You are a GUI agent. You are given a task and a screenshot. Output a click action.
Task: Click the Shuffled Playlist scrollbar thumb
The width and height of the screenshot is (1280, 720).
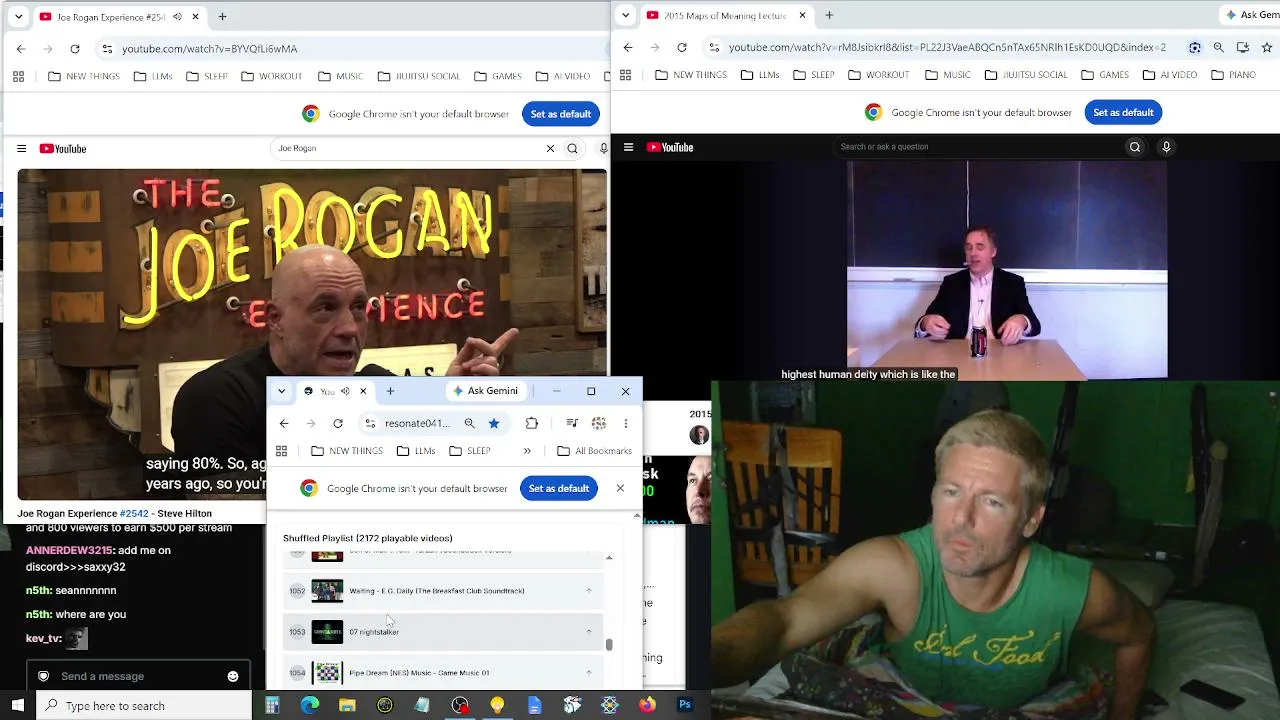pyautogui.click(x=609, y=645)
